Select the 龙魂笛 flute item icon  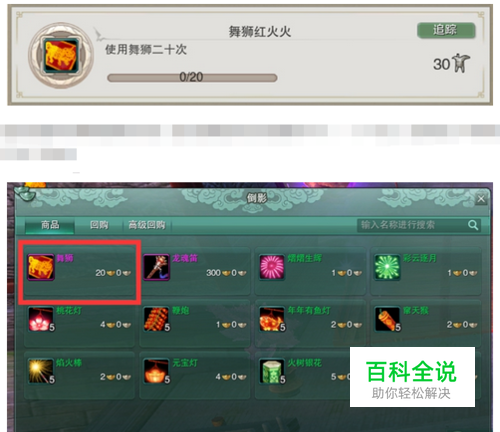pyautogui.click(x=156, y=267)
